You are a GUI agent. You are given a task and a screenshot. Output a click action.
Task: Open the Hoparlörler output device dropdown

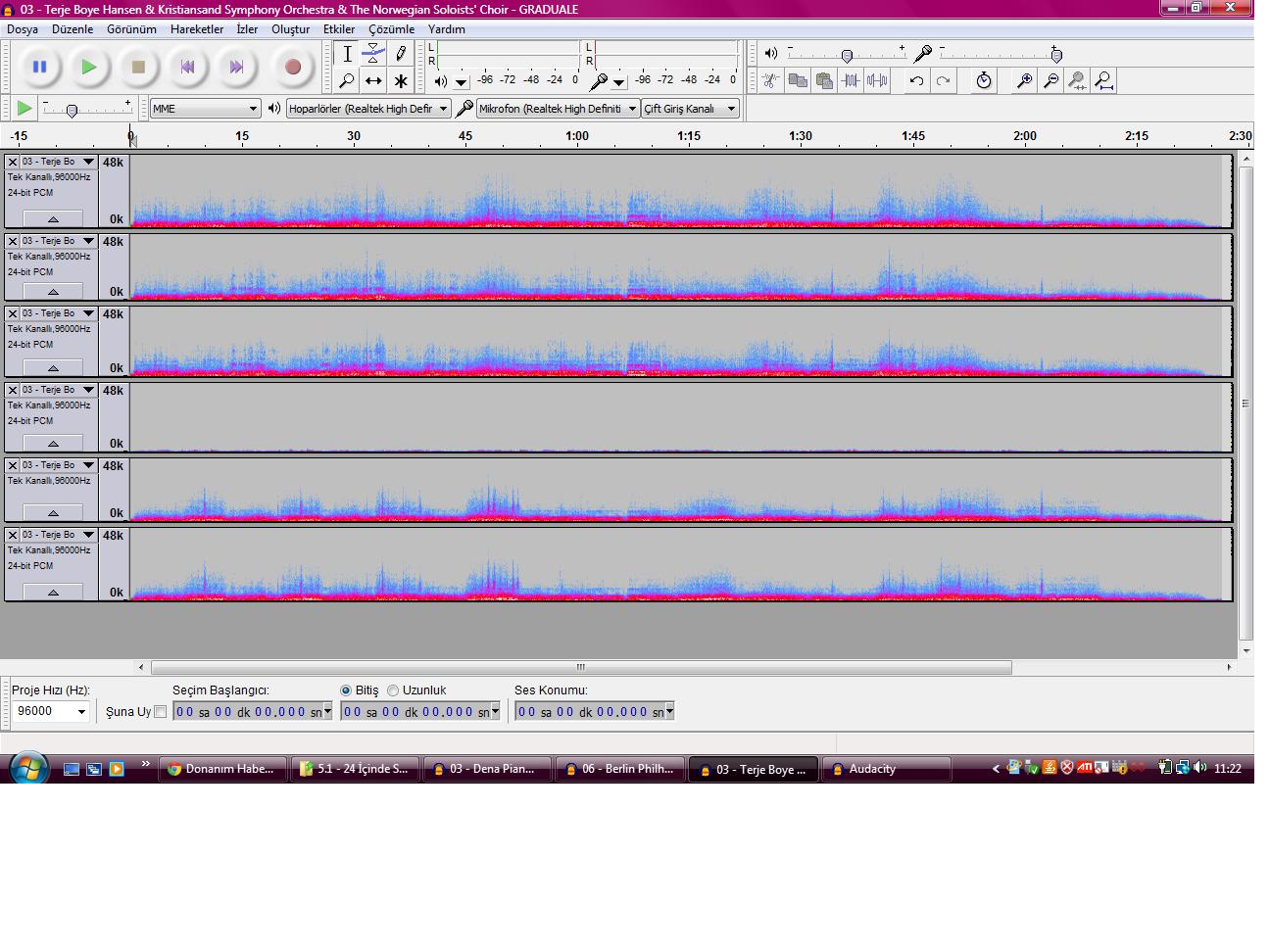point(368,109)
